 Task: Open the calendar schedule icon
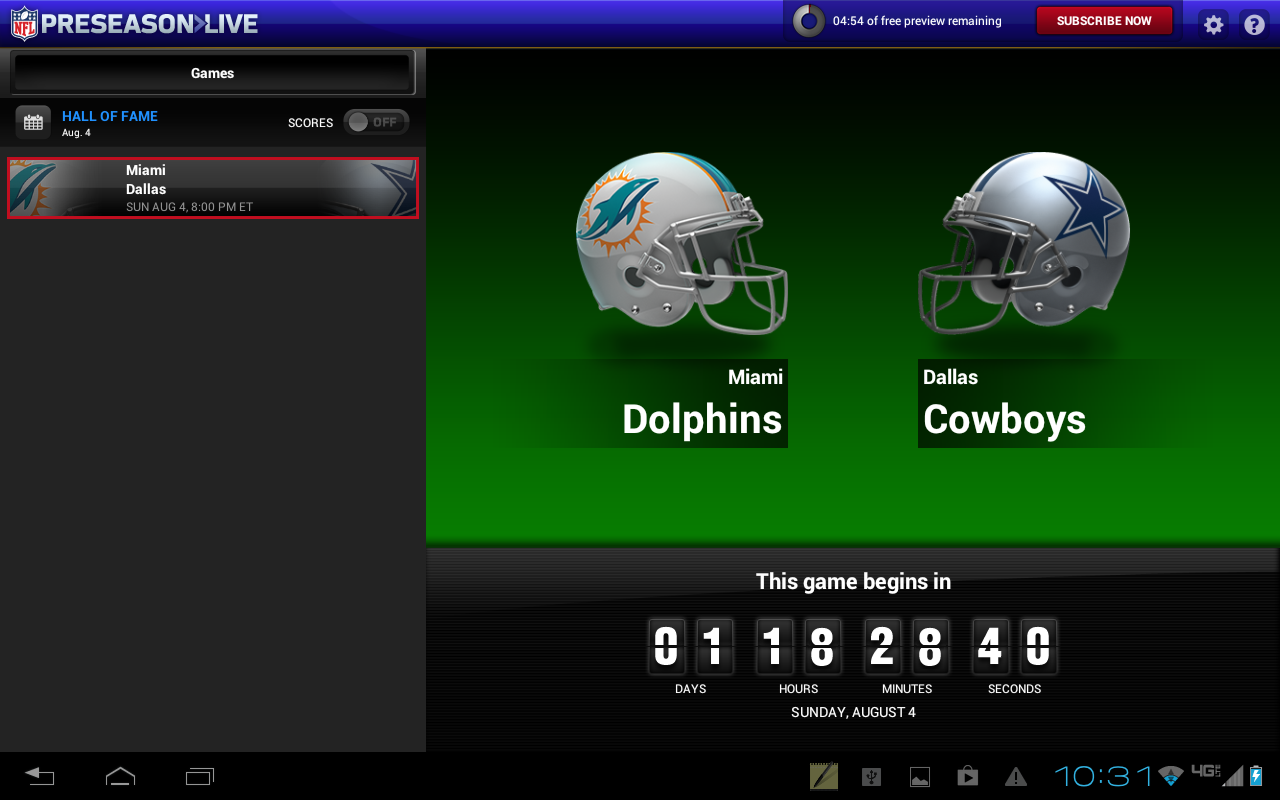pyautogui.click(x=33, y=123)
